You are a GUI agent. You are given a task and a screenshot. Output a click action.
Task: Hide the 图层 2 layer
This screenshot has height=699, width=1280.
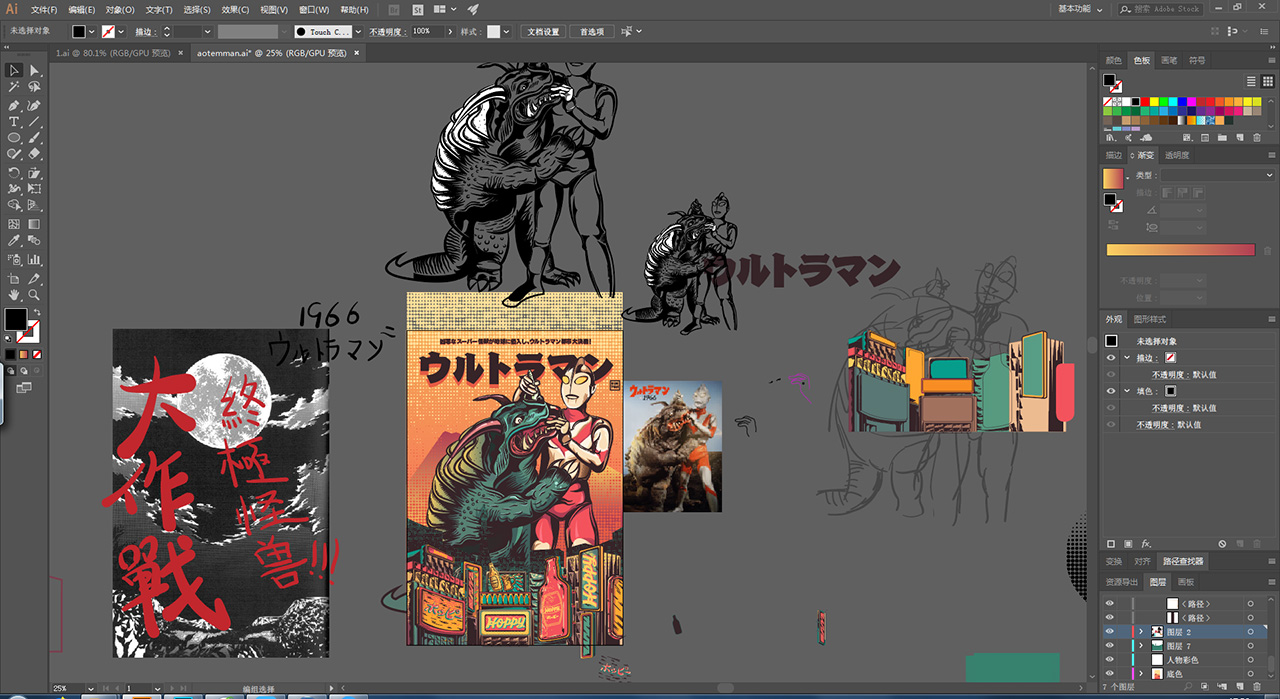click(x=1109, y=632)
